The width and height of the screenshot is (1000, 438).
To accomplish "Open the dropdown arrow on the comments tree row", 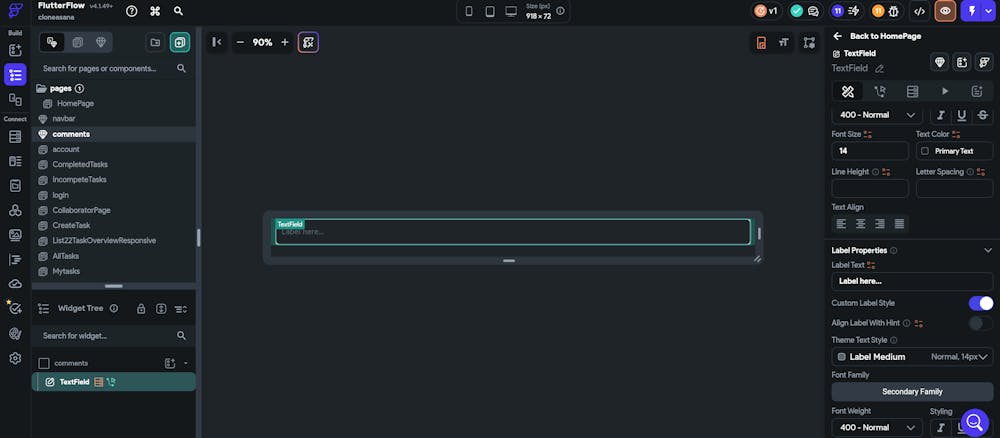I will pos(186,363).
